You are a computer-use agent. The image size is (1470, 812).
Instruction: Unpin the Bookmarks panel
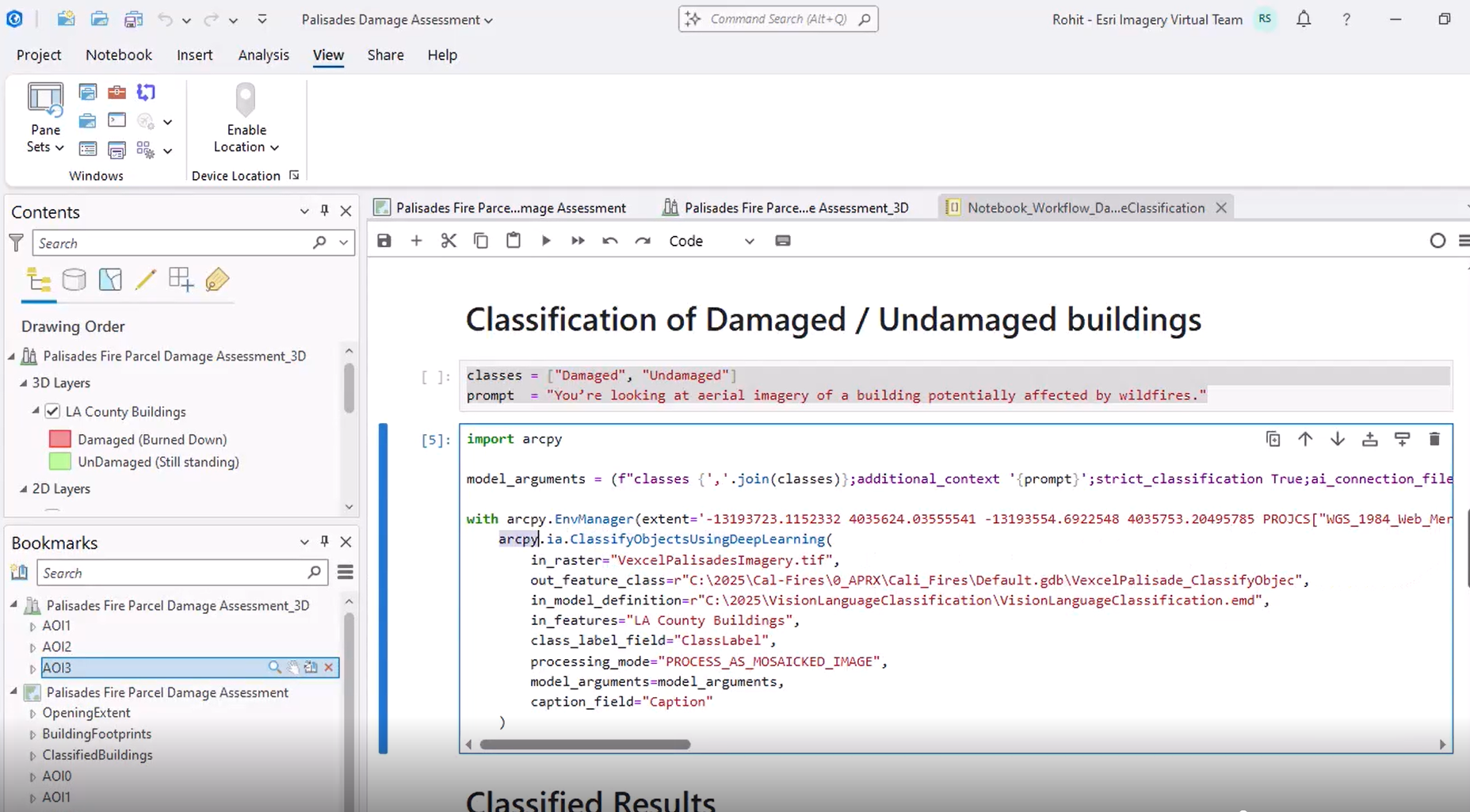(323, 541)
